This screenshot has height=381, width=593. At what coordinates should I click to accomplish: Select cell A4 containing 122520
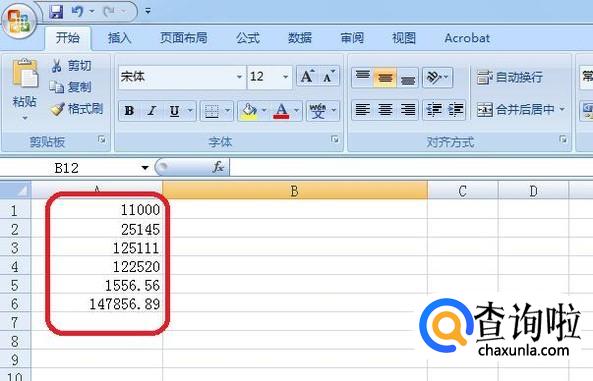tap(97, 266)
